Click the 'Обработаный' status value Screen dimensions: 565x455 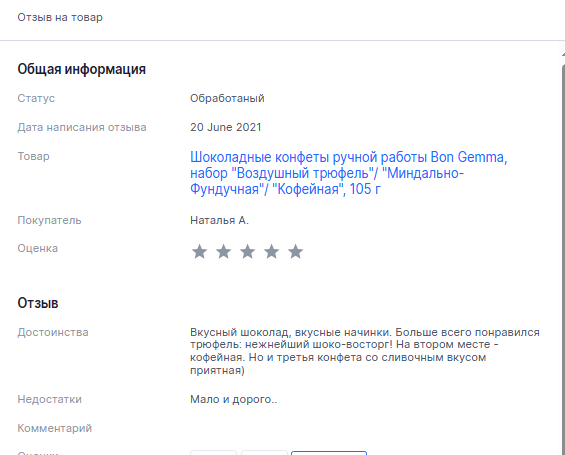(227, 98)
